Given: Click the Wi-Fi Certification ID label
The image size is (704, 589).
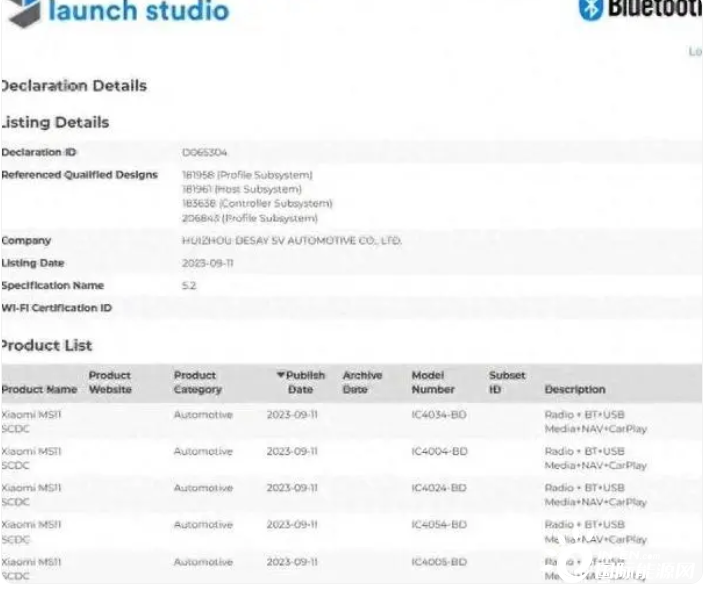Looking at the screenshot, I should point(57,308).
